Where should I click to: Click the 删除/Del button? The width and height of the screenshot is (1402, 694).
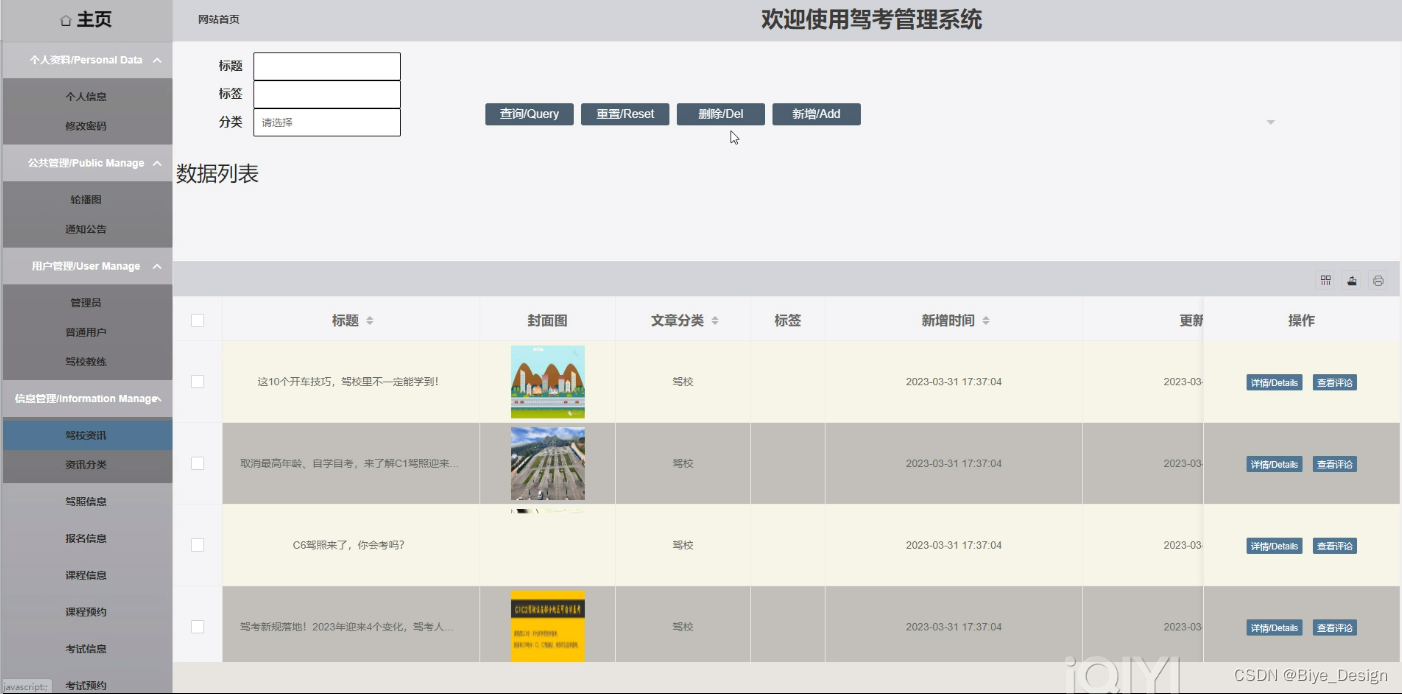click(721, 114)
